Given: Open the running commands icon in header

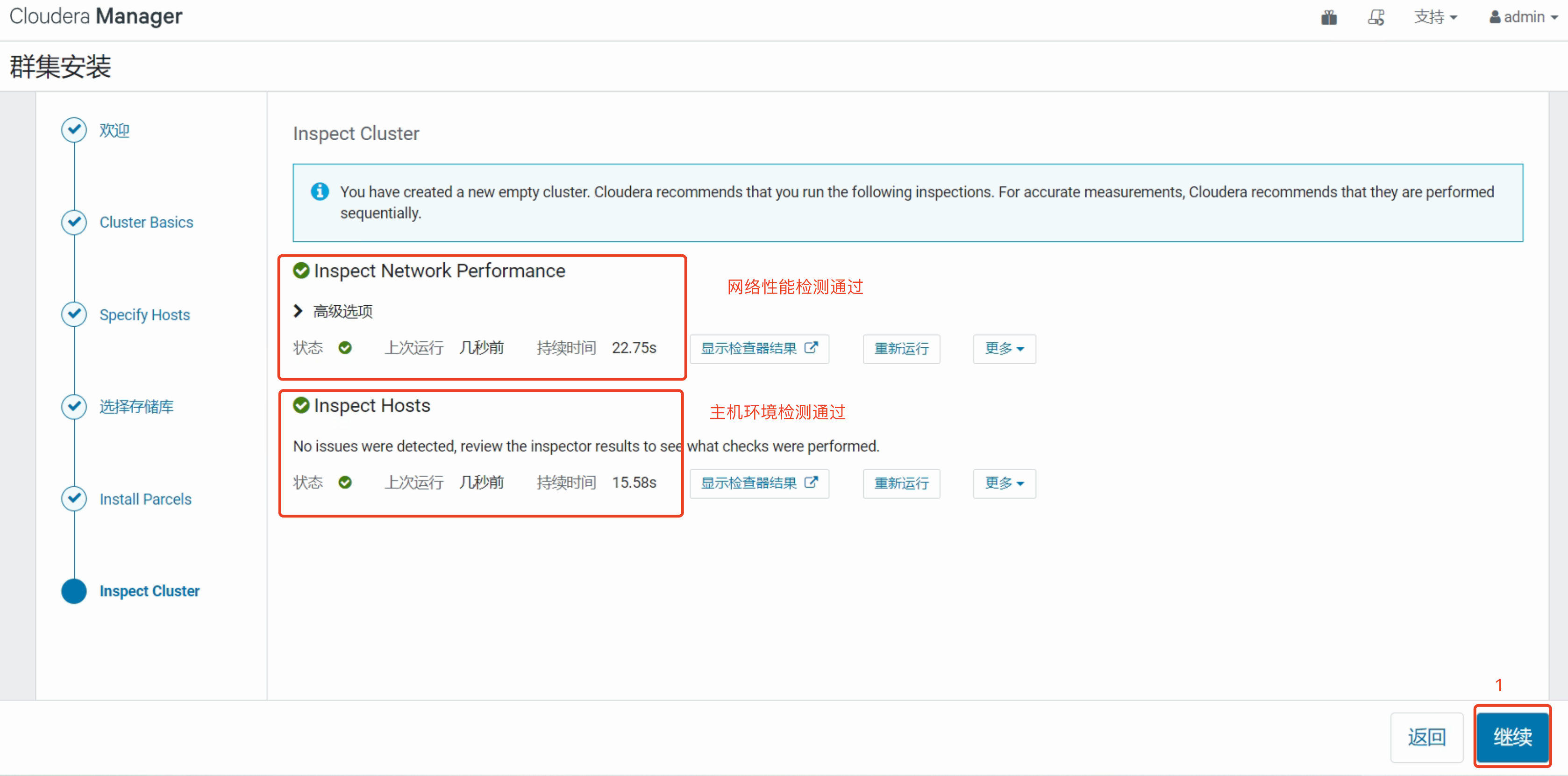Looking at the screenshot, I should pos(1376,17).
